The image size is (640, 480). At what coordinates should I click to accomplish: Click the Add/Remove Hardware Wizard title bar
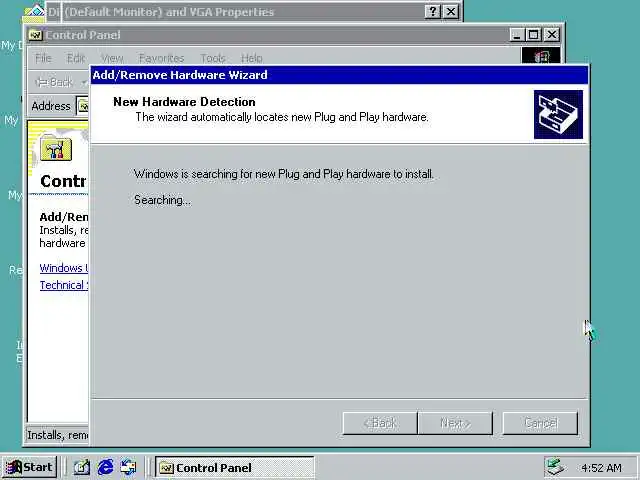tap(339, 75)
